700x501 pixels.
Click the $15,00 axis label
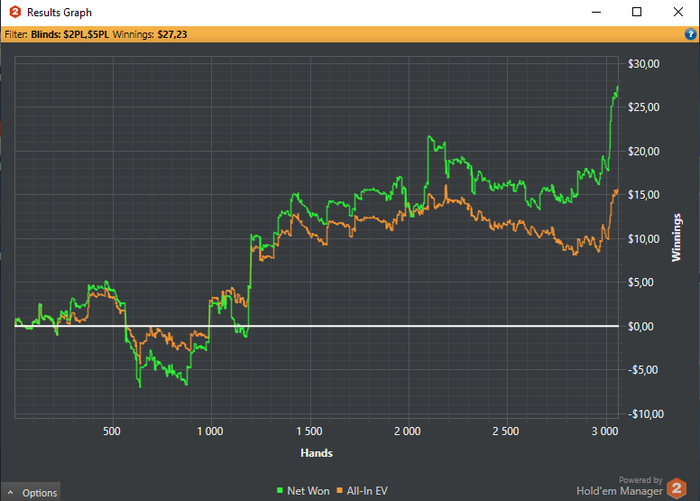(x=643, y=195)
